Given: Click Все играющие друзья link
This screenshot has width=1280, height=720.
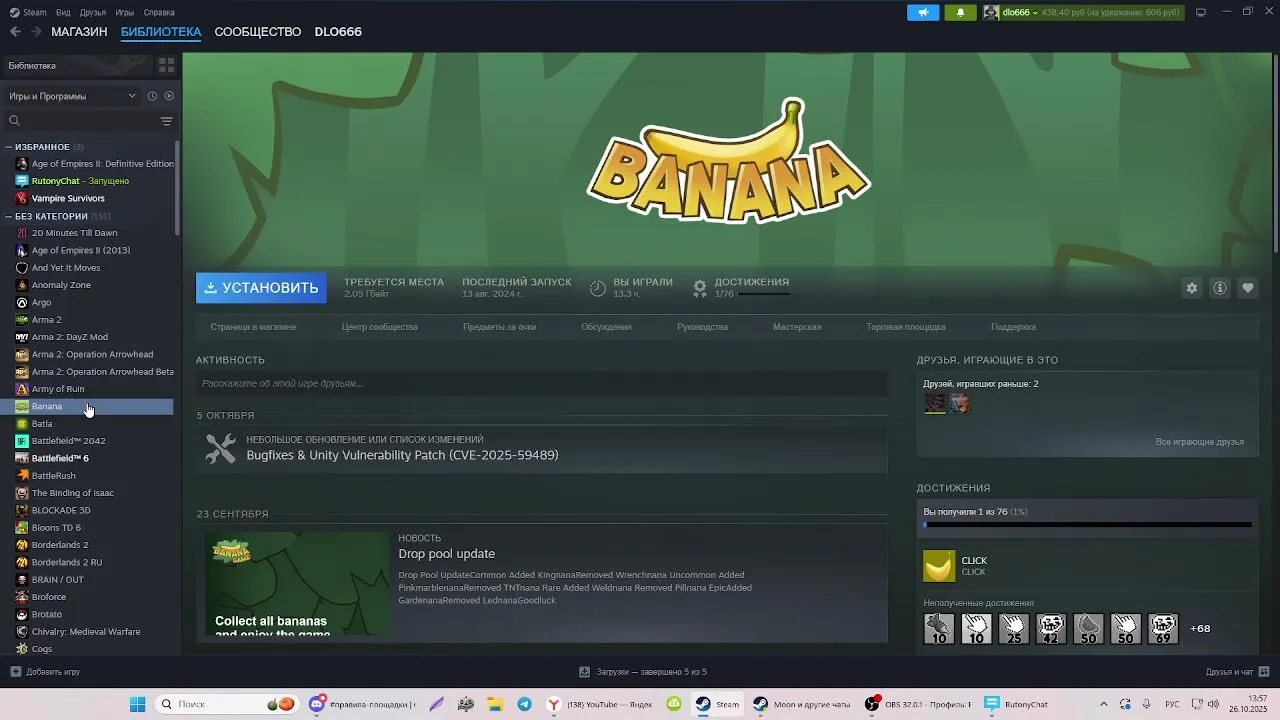Looking at the screenshot, I should (x=1199, y=442).
